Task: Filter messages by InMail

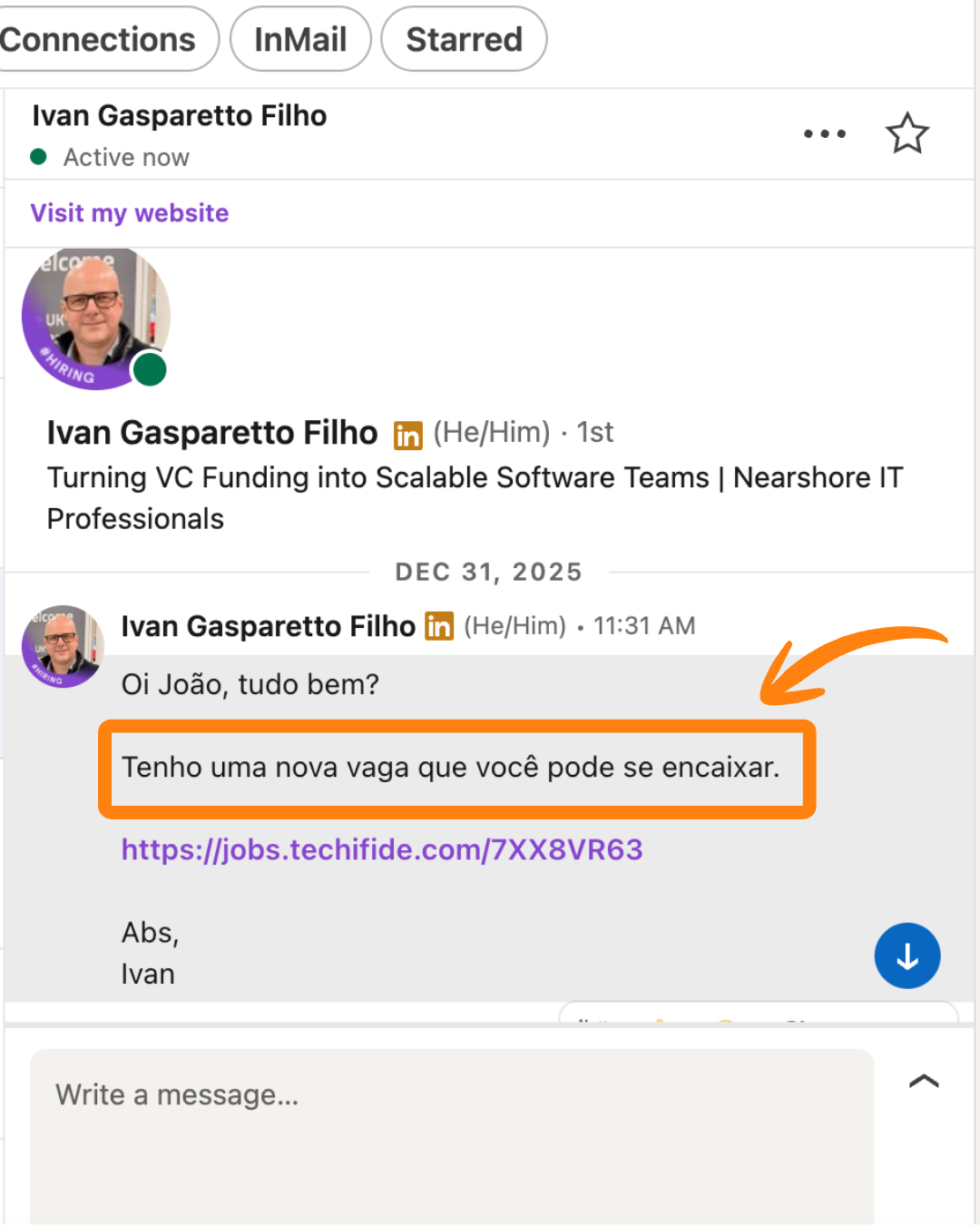Action: 300,39
